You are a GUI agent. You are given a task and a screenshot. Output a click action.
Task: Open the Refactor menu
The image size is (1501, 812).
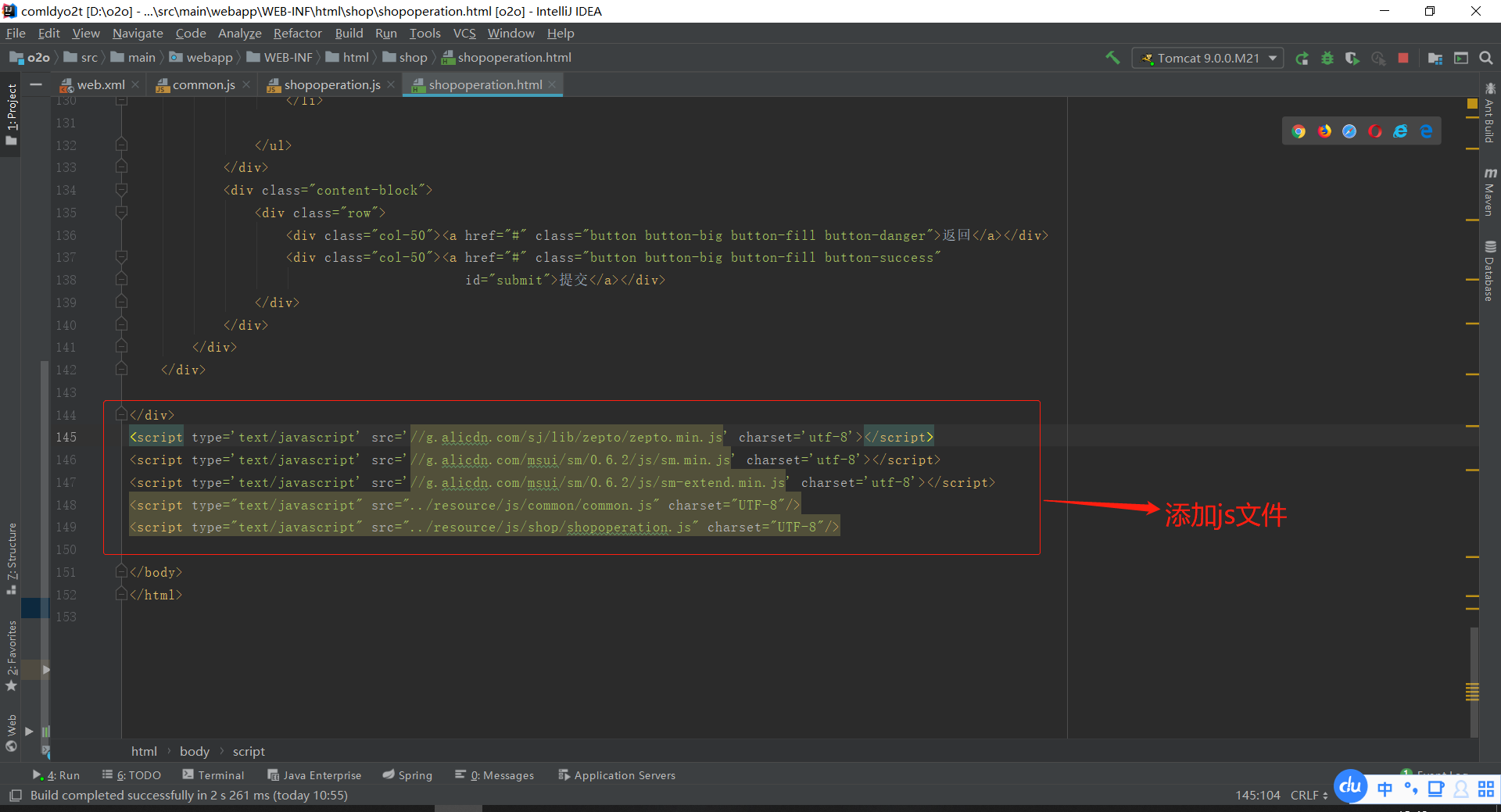(297, 33)
